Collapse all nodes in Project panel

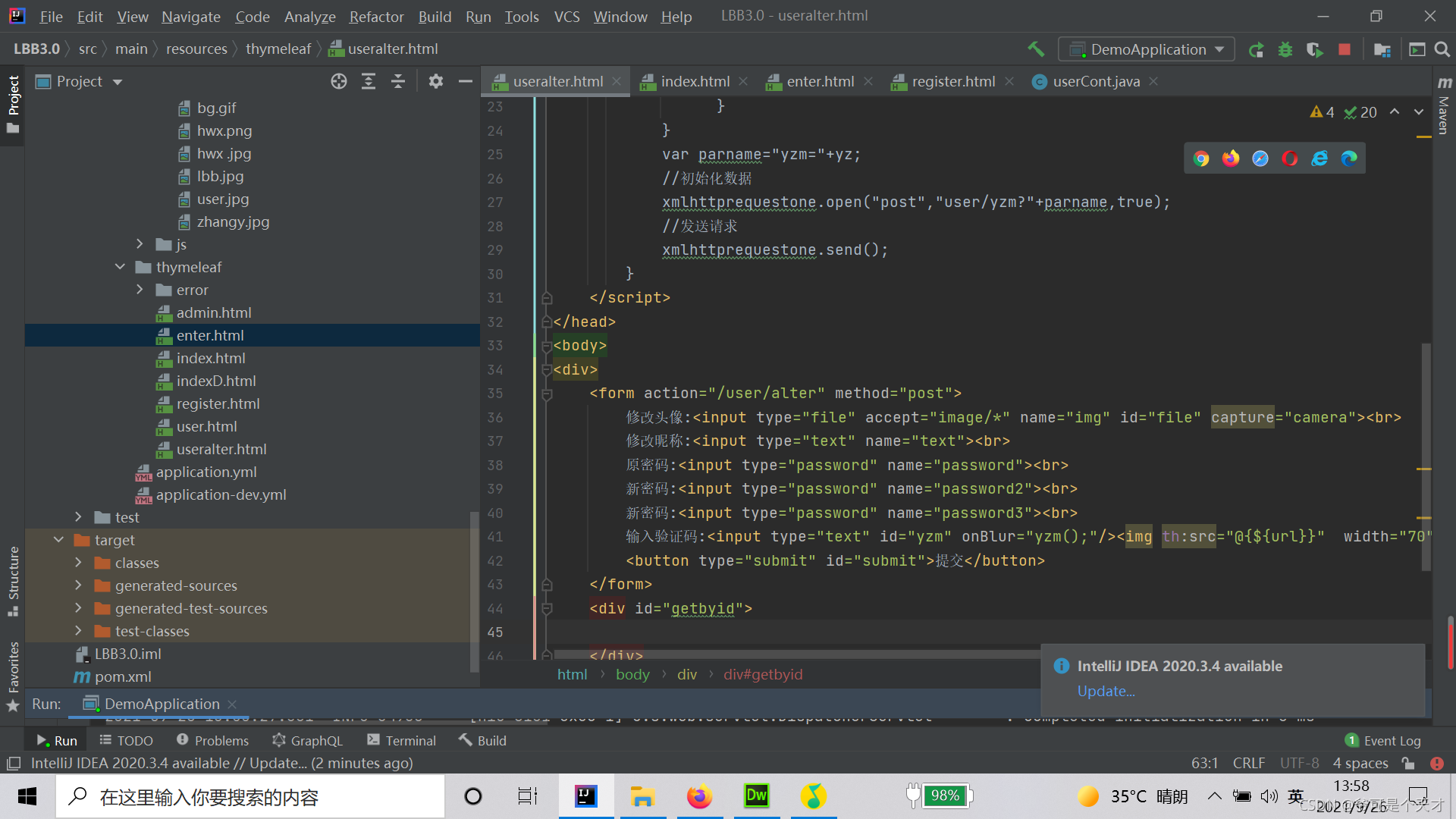click(398, 81)
